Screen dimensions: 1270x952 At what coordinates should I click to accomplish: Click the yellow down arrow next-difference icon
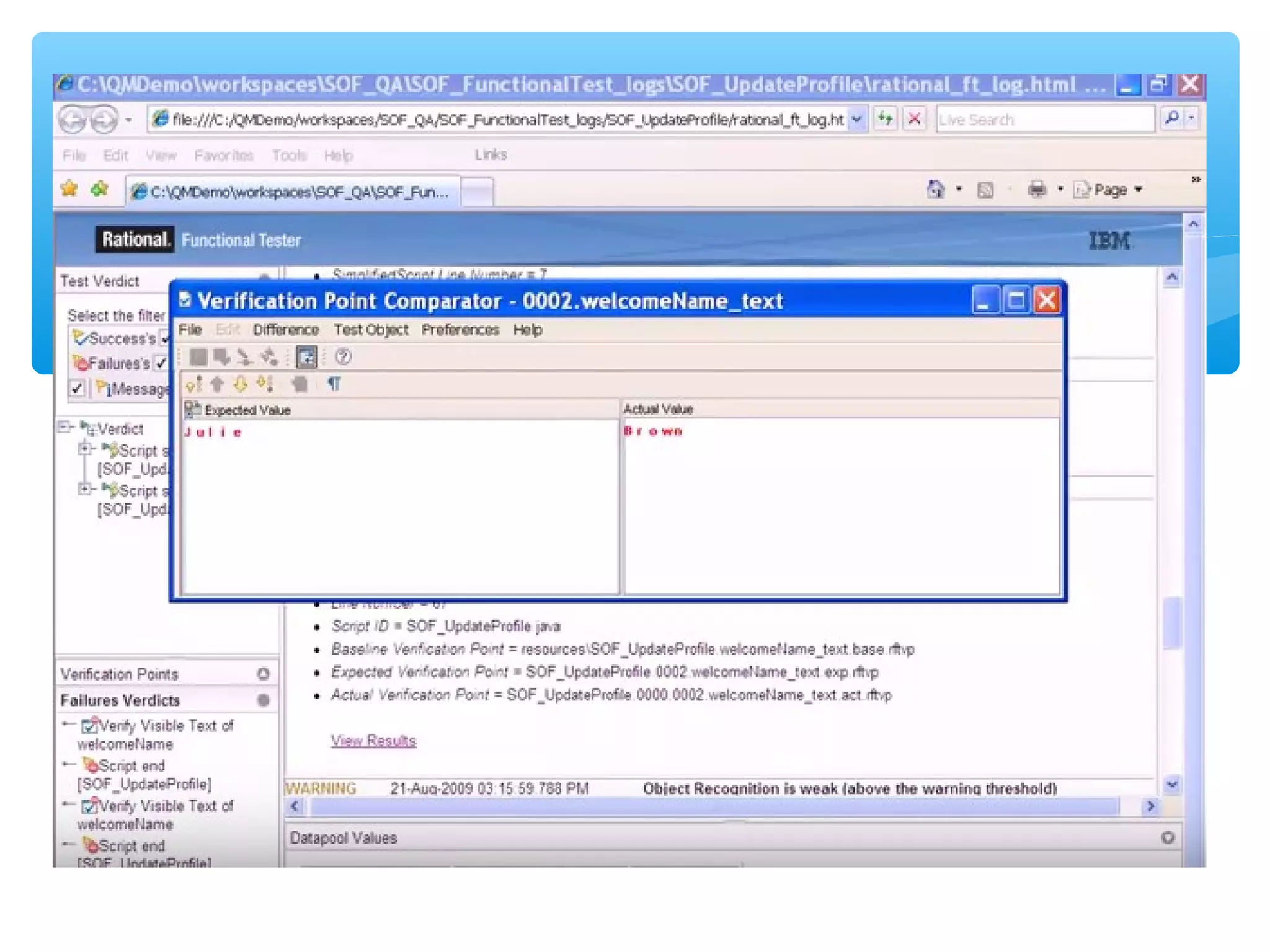[x=241, y=385]
